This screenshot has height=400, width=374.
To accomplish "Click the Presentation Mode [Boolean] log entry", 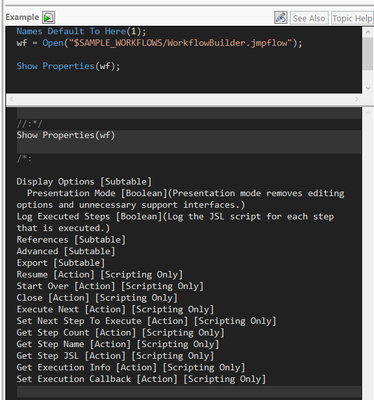I will [180, 199].
